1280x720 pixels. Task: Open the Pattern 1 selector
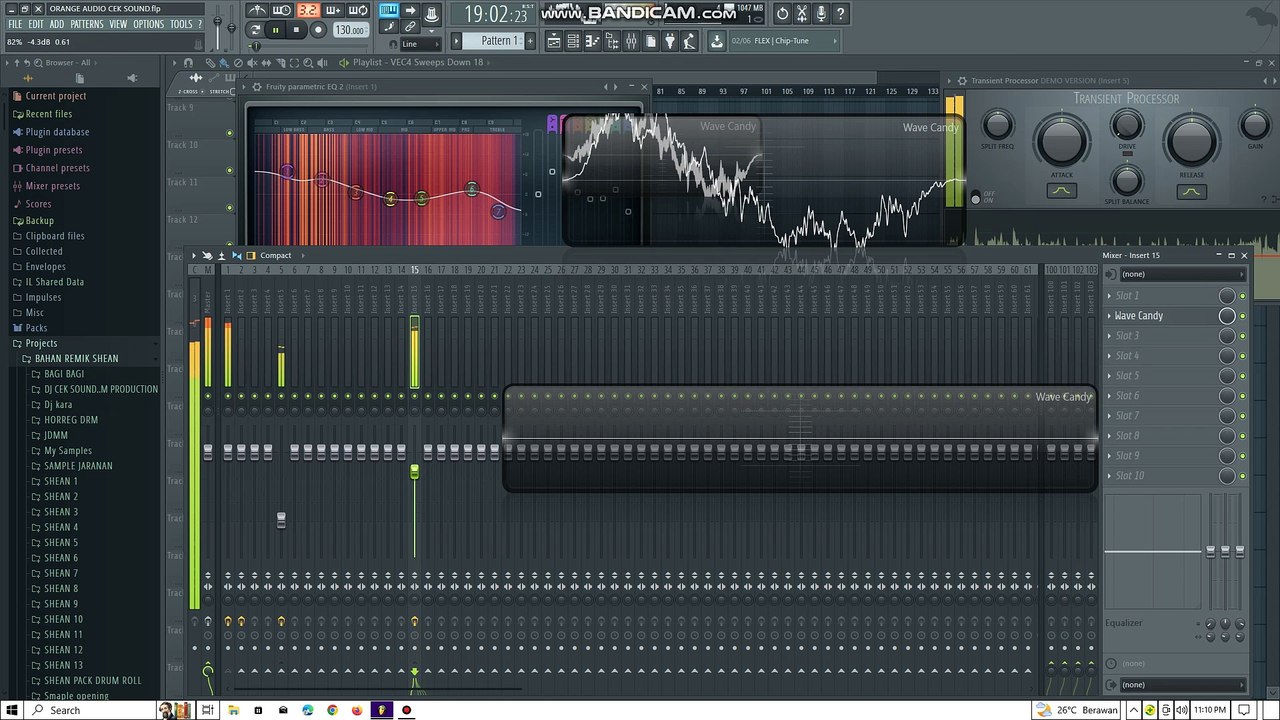pos(493,41)
